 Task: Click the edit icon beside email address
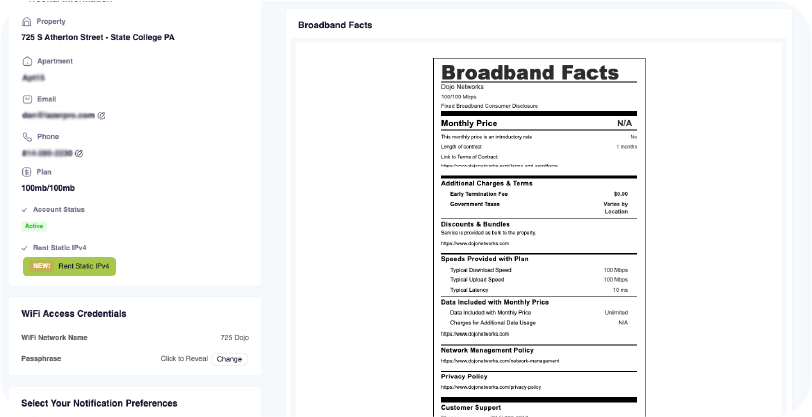pos(101,116)
